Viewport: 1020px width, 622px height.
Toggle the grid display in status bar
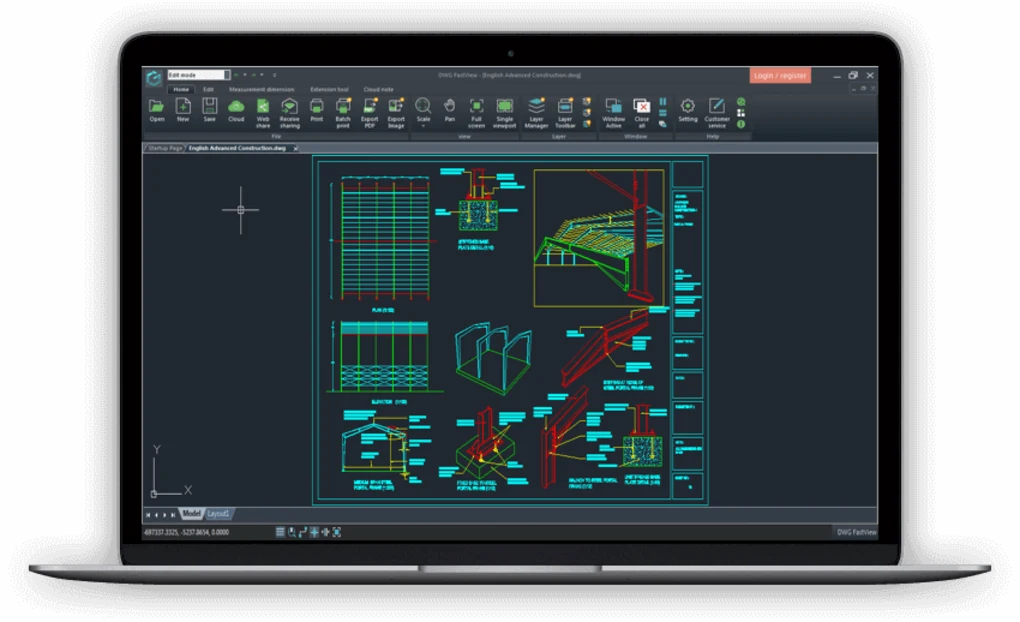click(x=280, y=532)
